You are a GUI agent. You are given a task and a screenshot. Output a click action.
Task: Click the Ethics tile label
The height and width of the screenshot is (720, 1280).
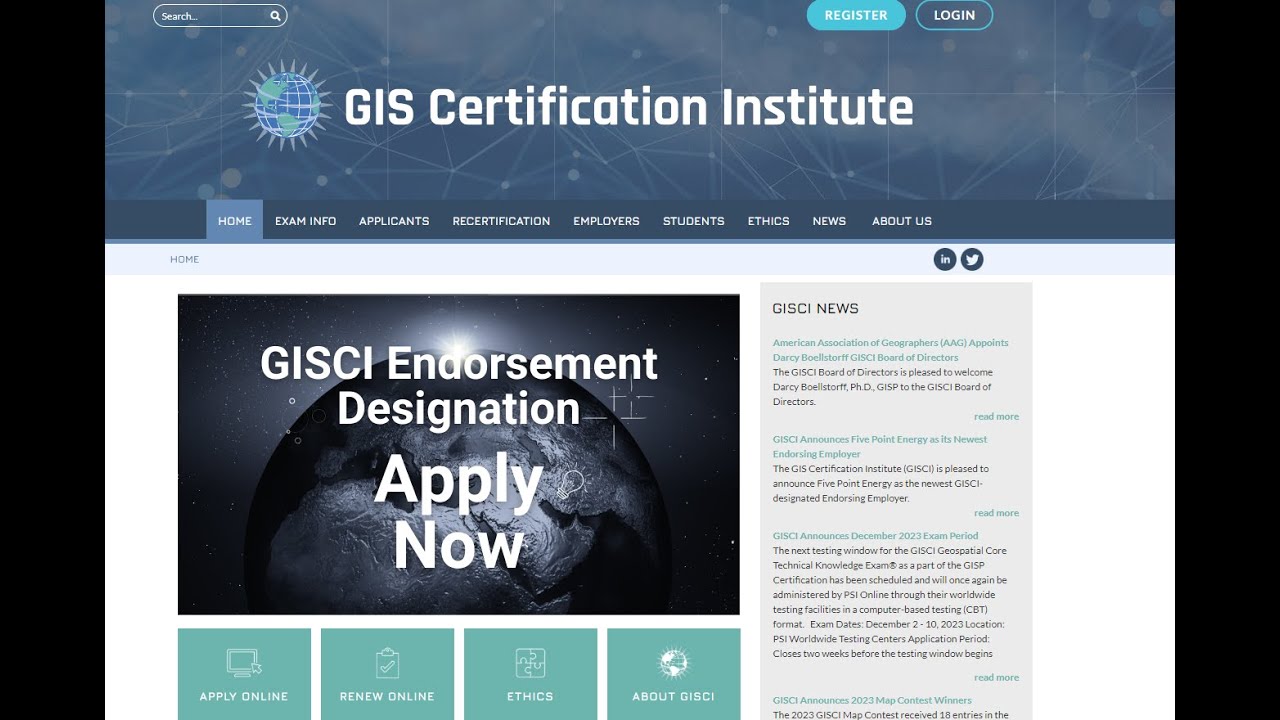[530, 697]
